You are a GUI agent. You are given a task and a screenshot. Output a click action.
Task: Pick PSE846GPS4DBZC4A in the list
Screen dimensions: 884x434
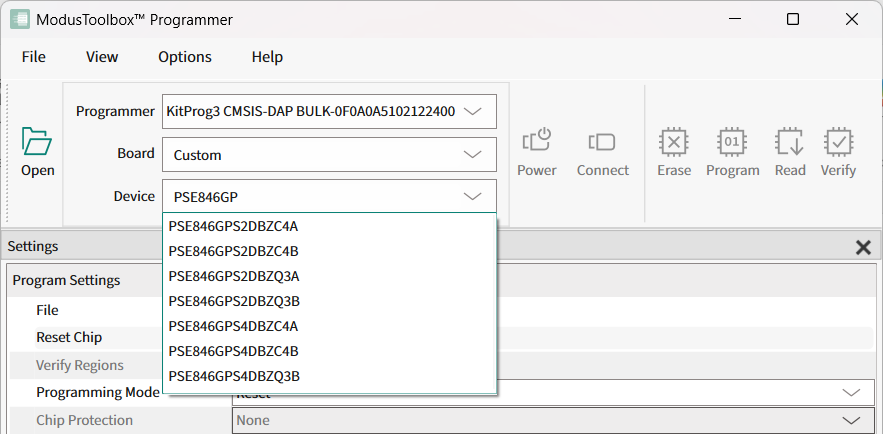[x=234, y=326]
